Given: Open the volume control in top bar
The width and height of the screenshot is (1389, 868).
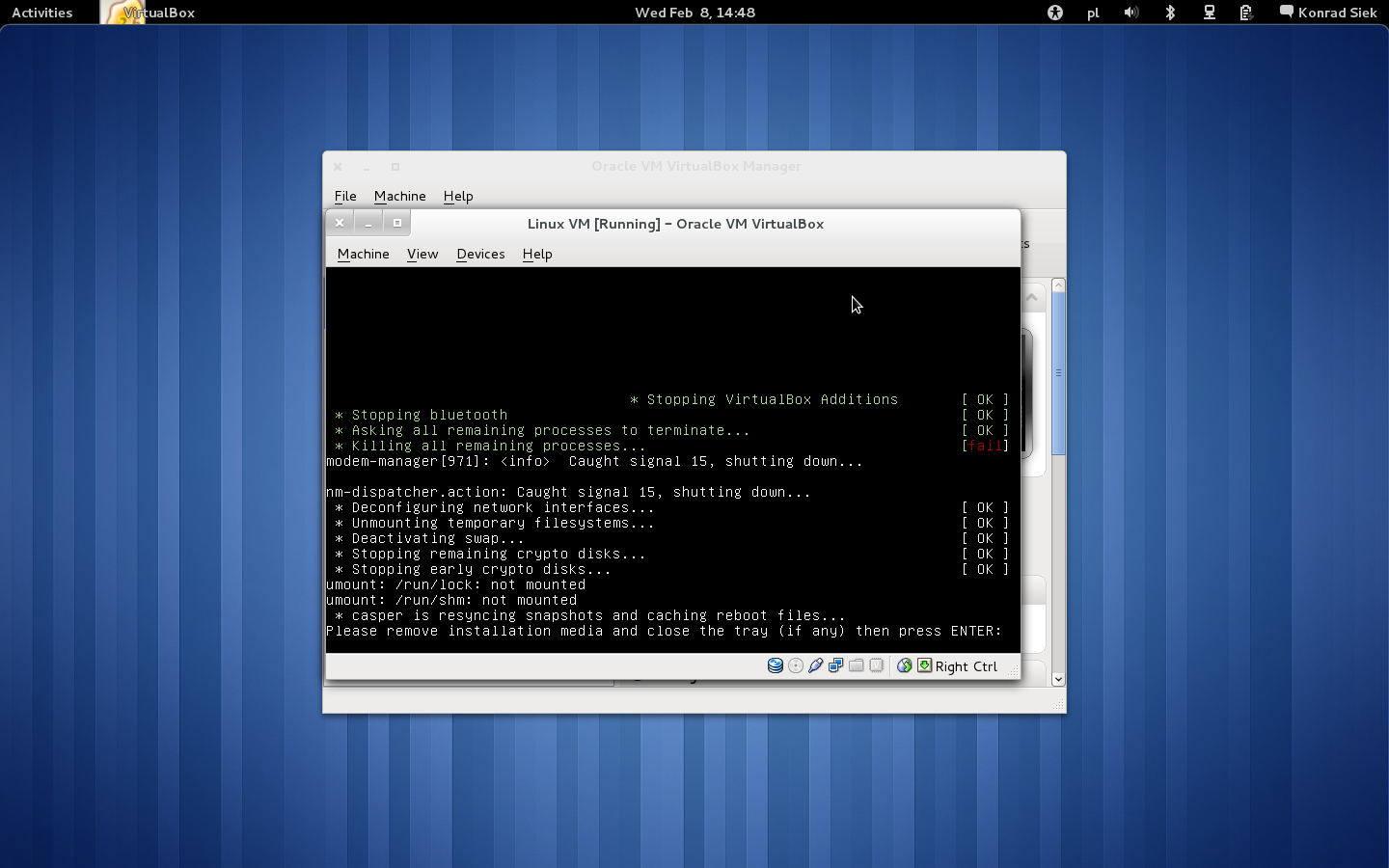Looking at the screenshot, I should [1131, 13].
